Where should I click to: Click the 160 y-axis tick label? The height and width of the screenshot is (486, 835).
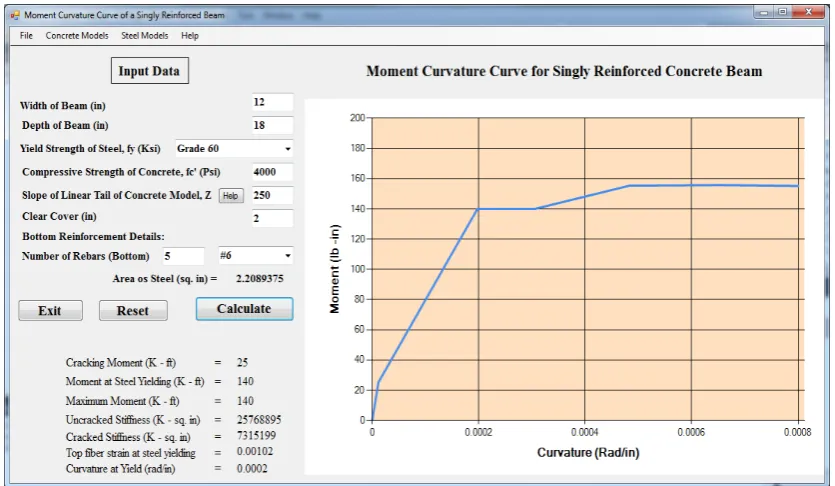(357, 178)
